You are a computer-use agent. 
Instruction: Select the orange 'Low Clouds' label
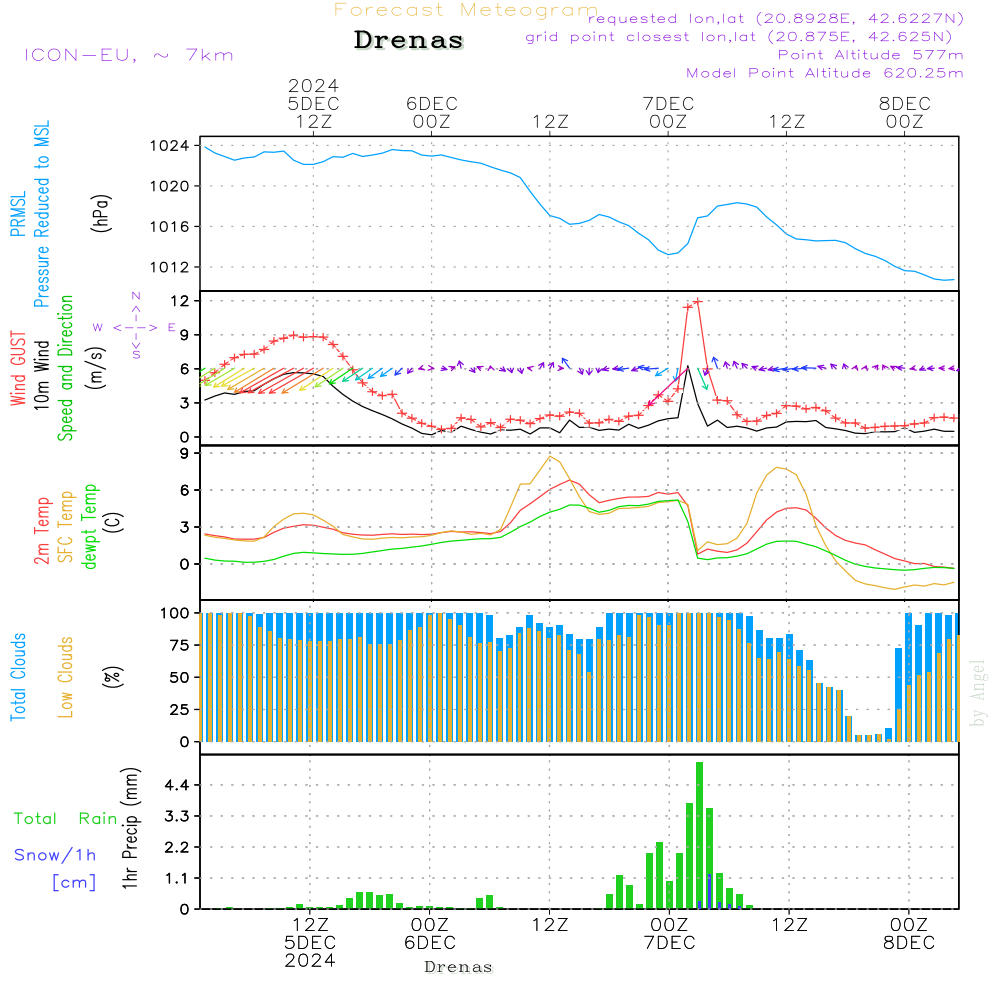tap(66, 677)
